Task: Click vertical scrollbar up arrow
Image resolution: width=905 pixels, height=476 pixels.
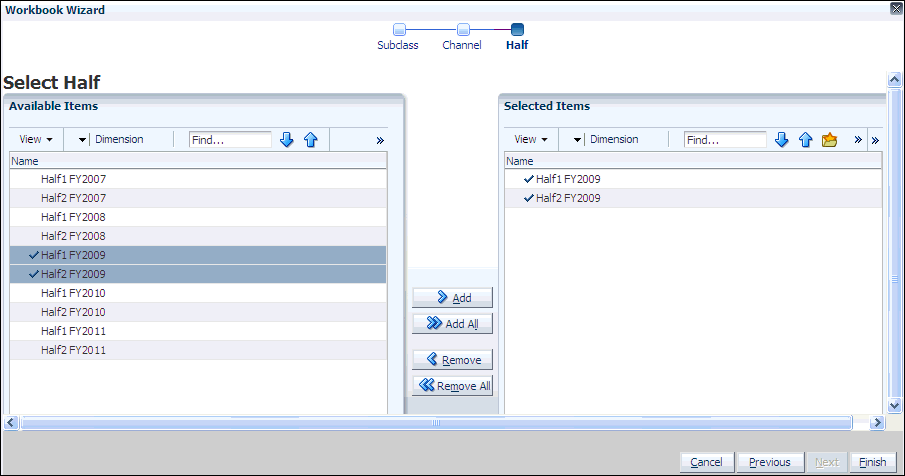Action: point(895,79)
